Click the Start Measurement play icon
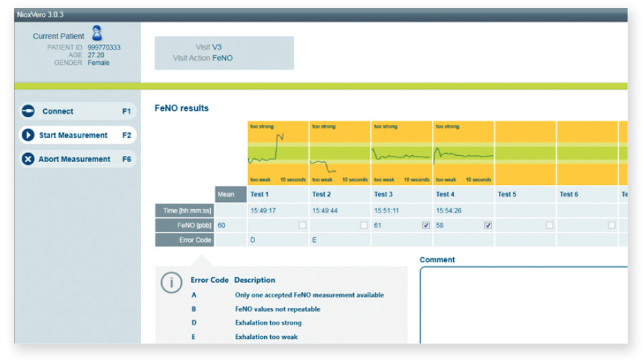642x363 pixels. click(x=28, y=135)
